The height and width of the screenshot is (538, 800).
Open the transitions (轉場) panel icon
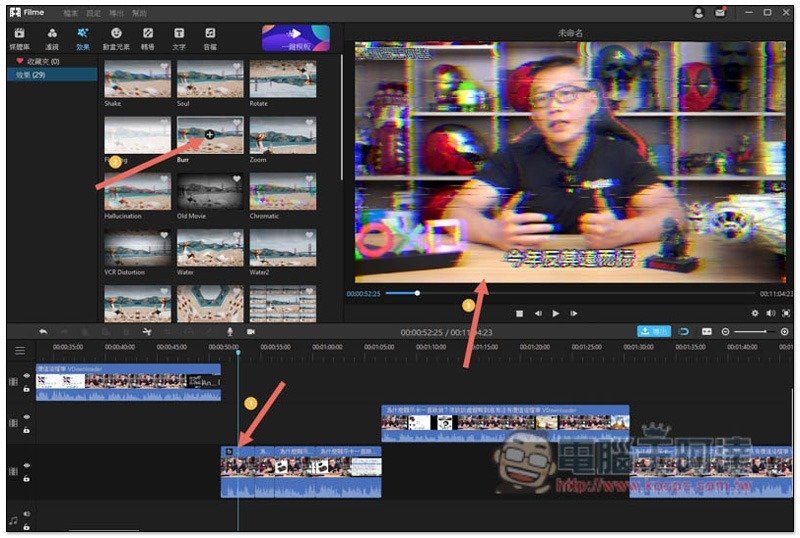[148, 38]
